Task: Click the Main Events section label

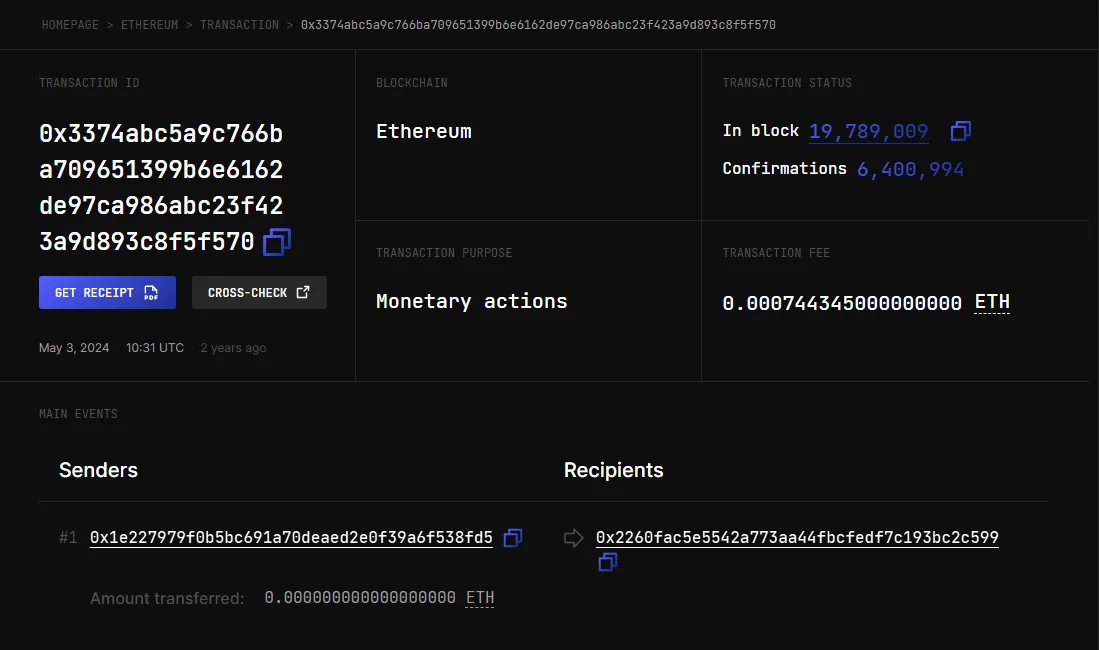Action: pyautogui.click(x=78, y=414)
